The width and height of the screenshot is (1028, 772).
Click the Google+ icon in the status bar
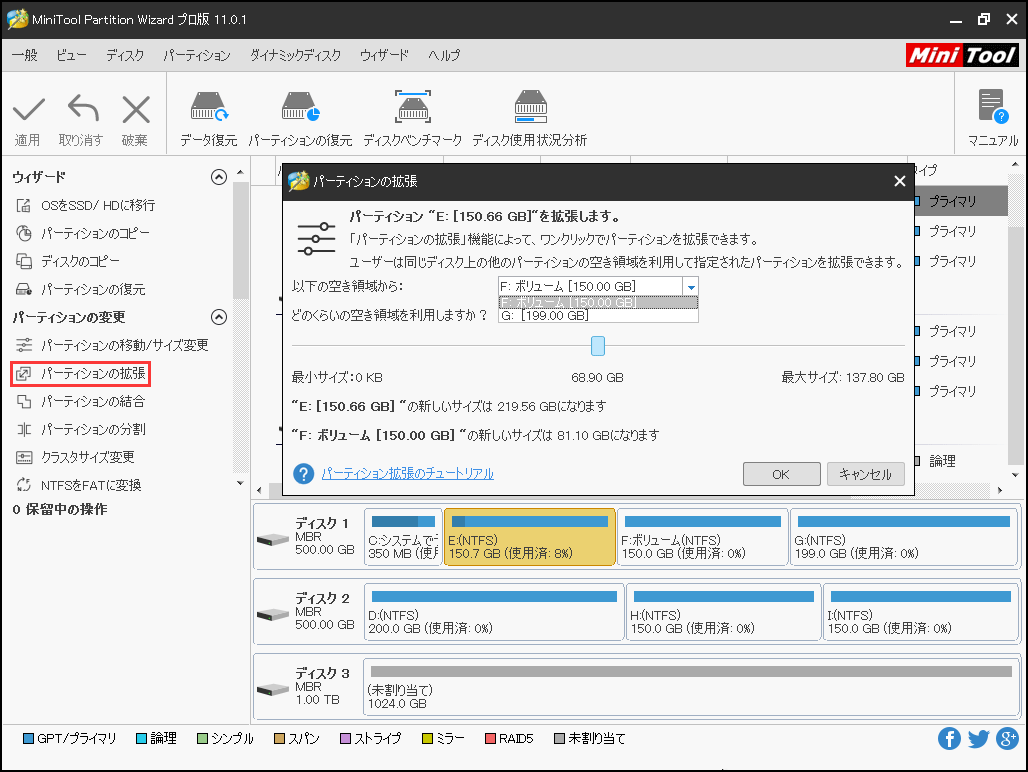coord(1007,739)
